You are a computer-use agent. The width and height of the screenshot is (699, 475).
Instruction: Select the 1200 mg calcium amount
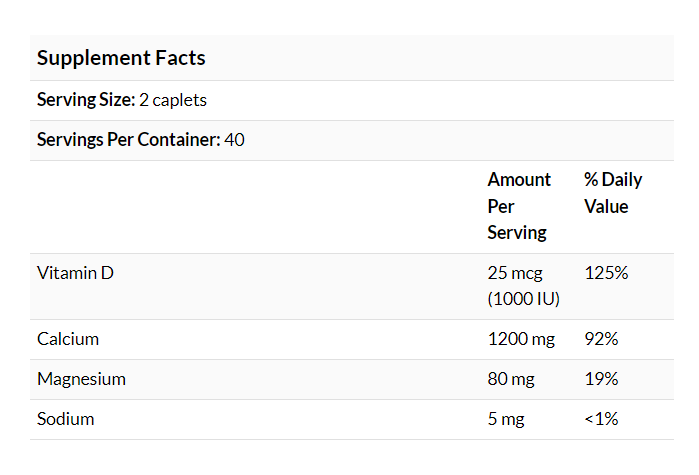coord(521,339)
